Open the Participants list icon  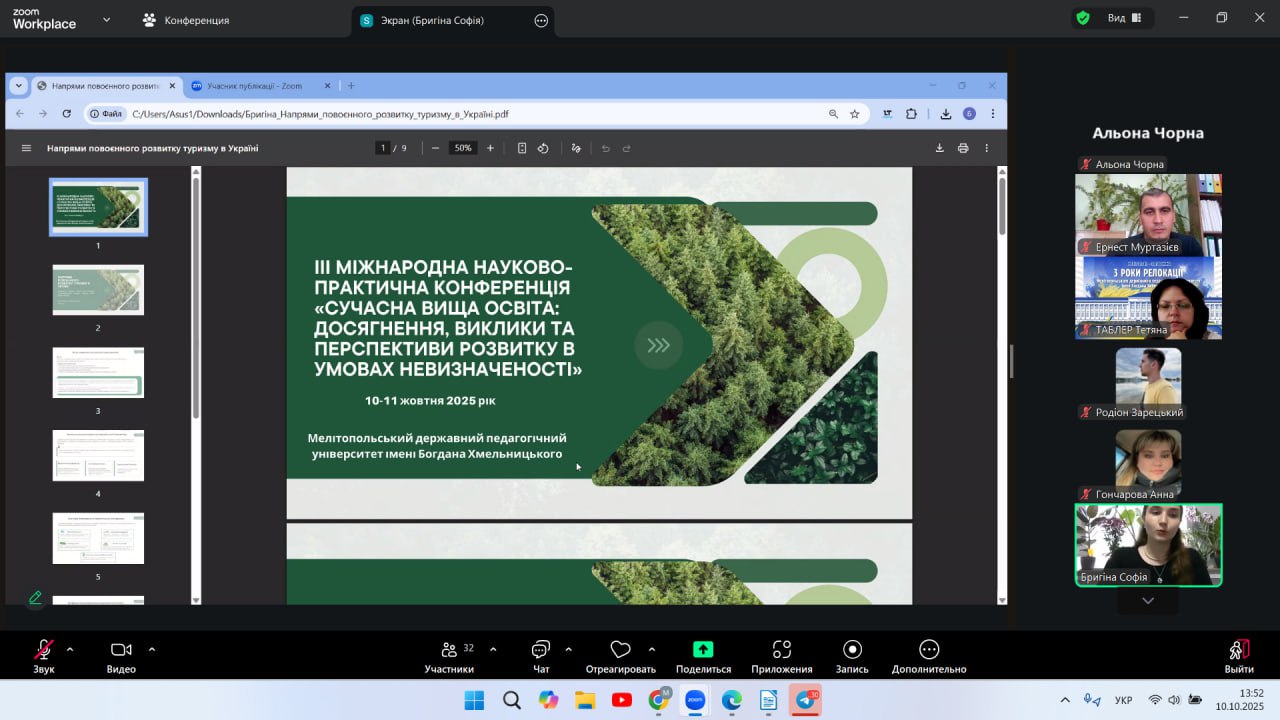(450, 650)
